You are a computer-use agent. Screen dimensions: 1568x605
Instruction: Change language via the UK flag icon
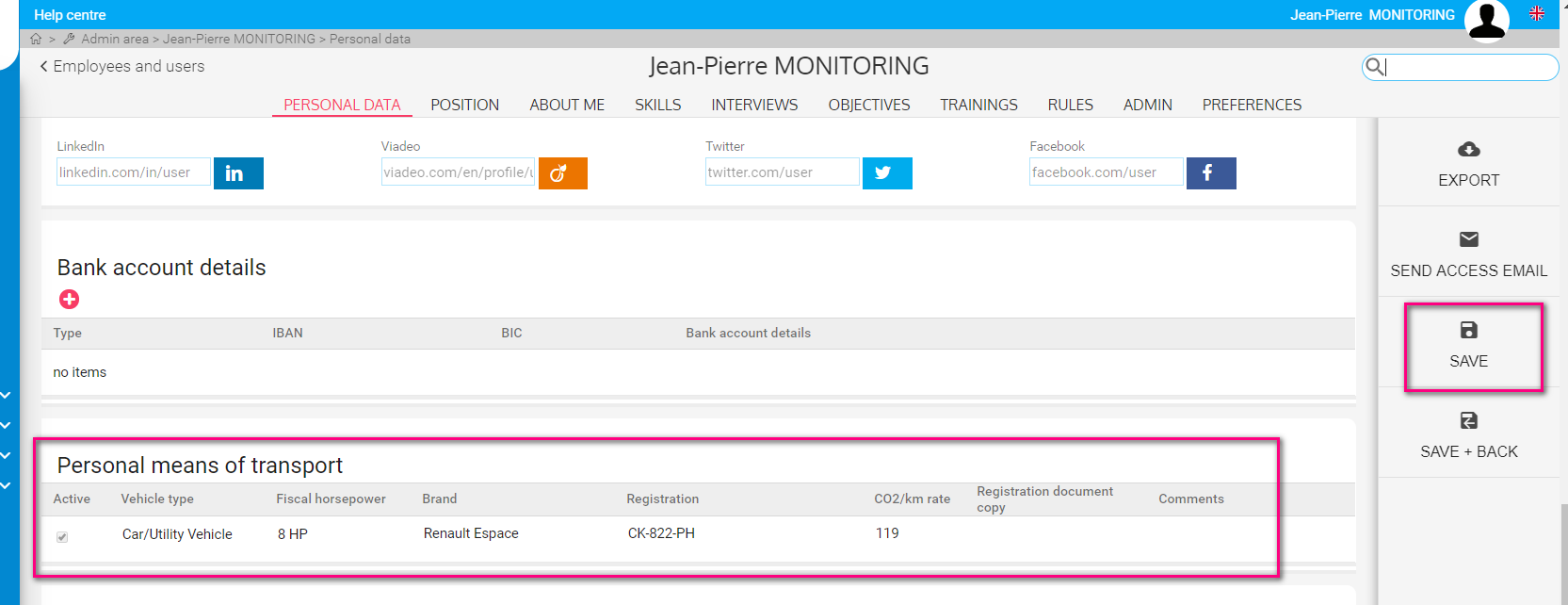(x=1537, y=13)
